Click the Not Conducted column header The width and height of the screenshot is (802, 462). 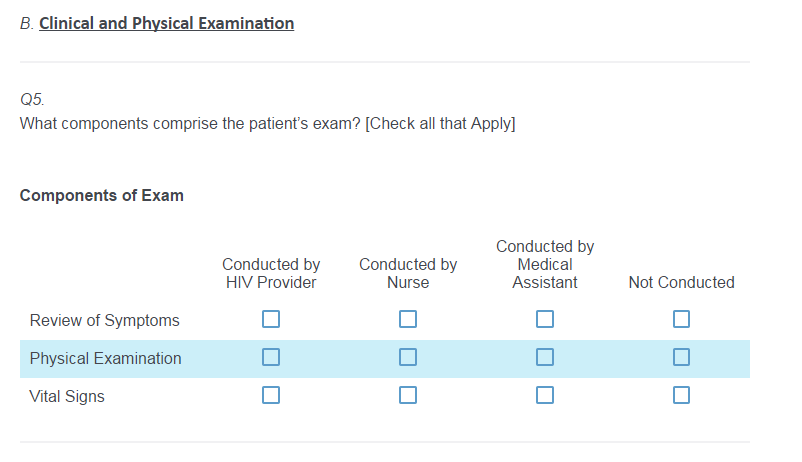681,282
